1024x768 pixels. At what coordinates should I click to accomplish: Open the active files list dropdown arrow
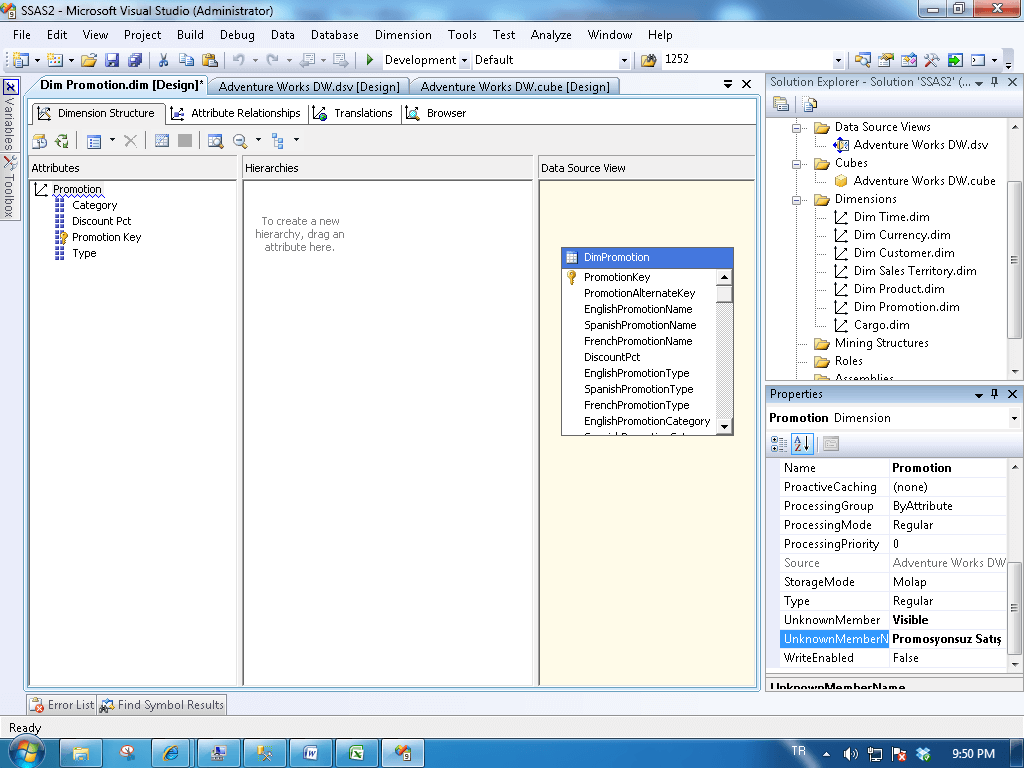pos(728,84)
